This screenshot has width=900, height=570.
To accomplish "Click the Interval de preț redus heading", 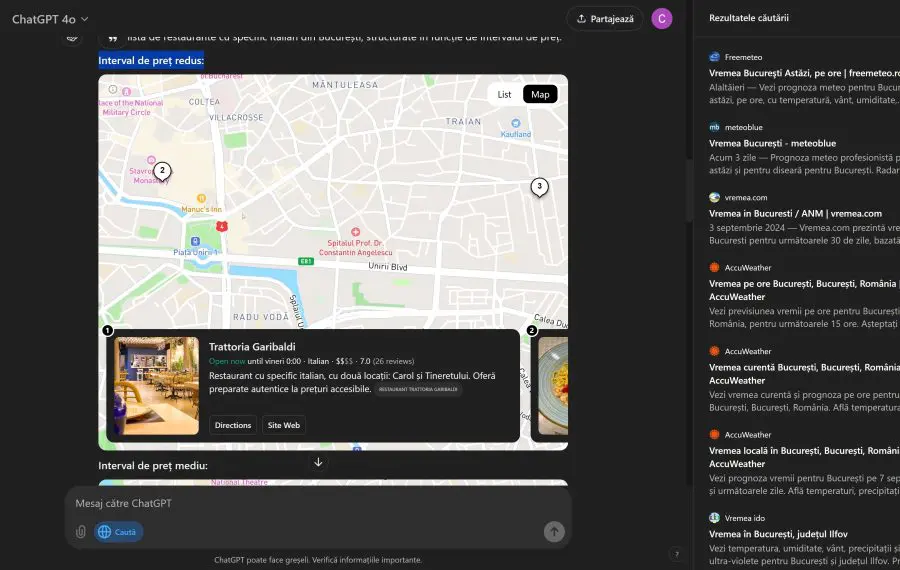I will [x=151, y=60].
